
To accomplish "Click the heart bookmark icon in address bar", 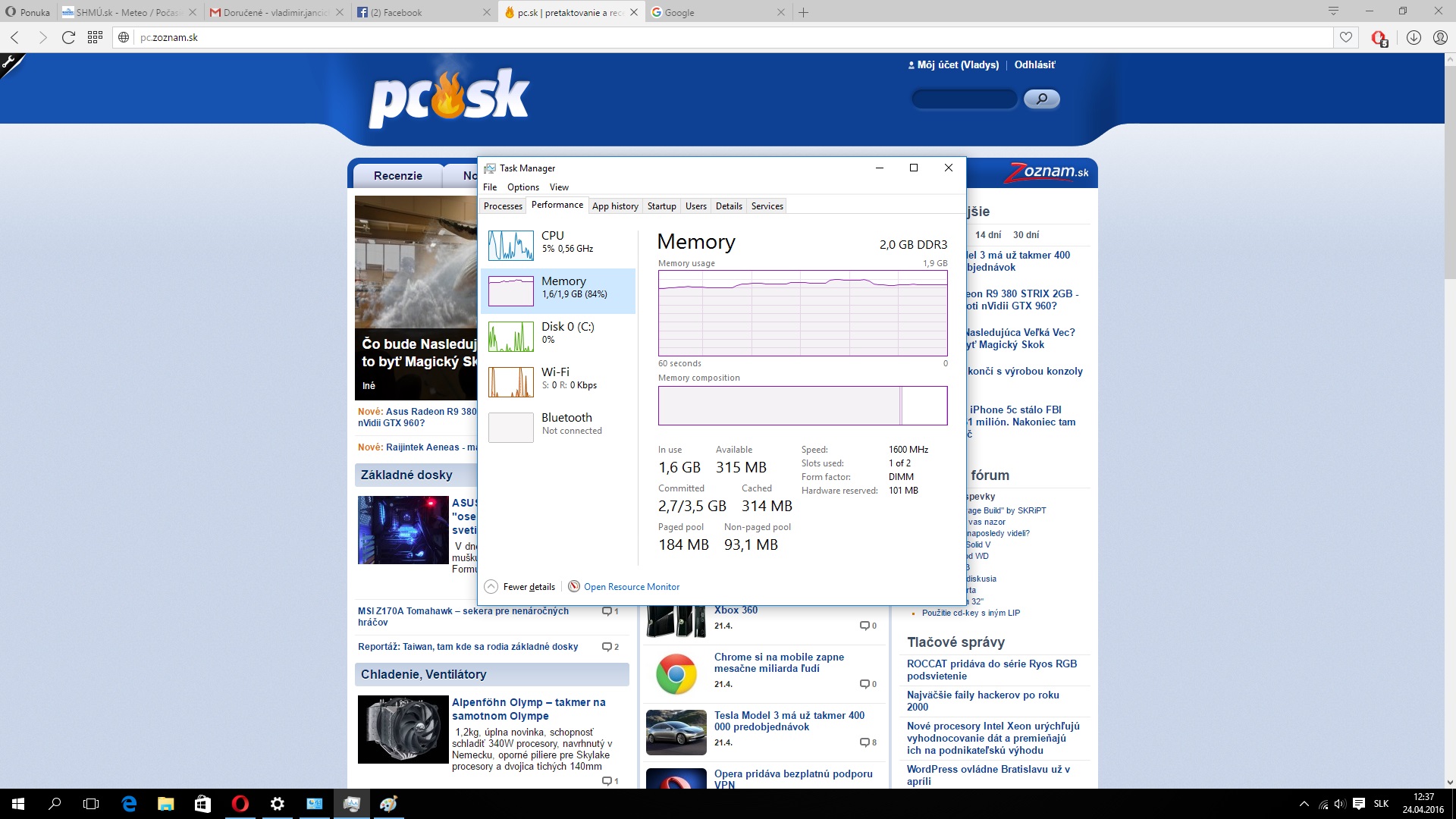I will 1346,37.
